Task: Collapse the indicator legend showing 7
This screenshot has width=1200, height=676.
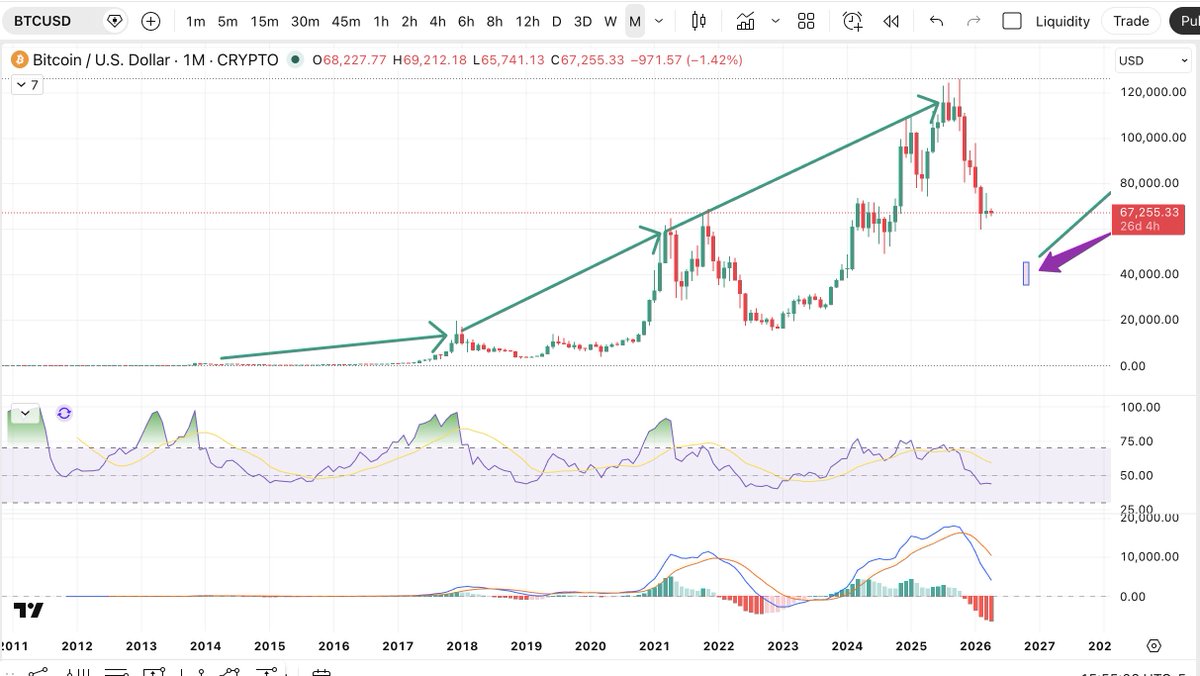Action: point(27,86)
